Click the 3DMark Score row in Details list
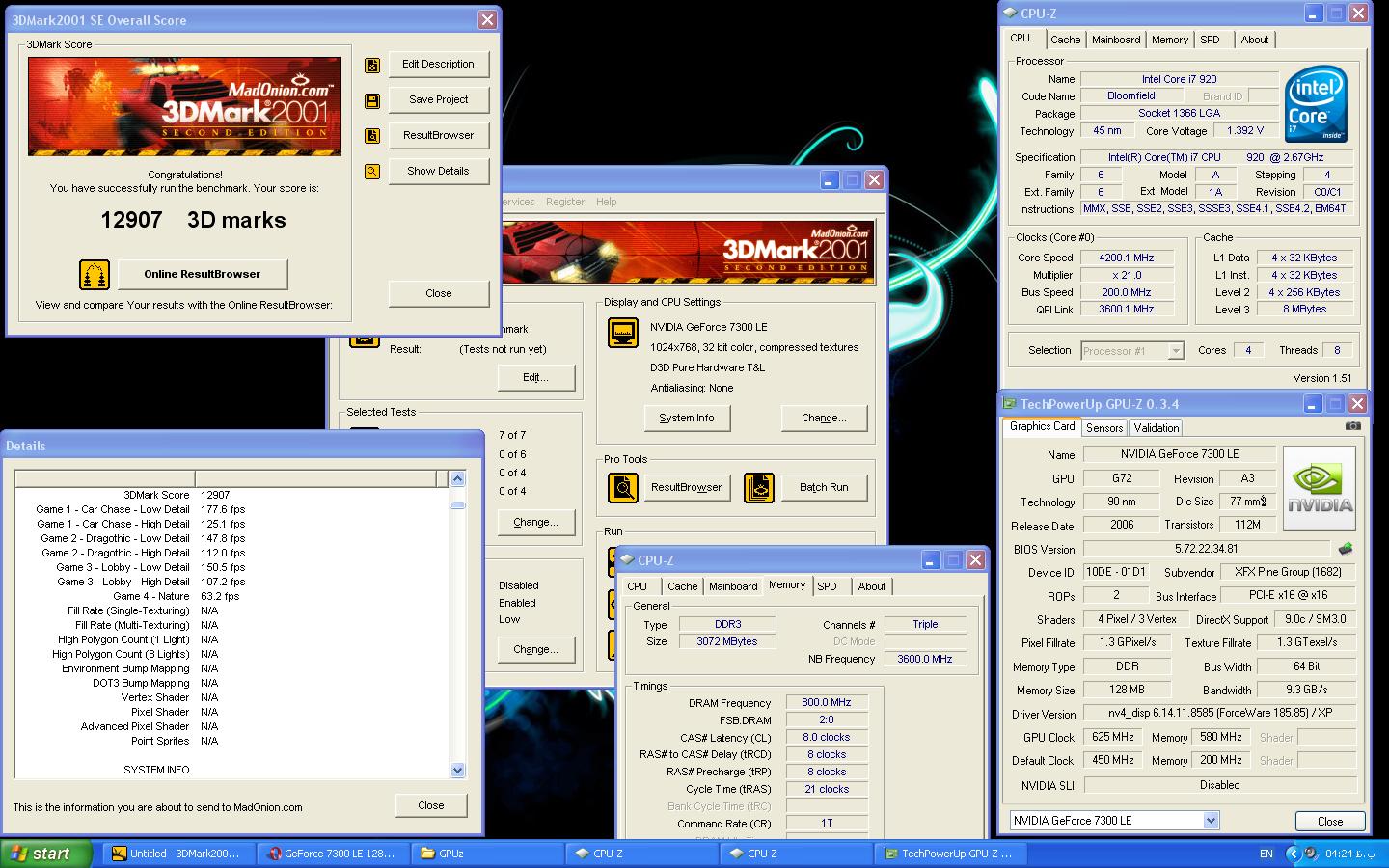 click(x=231, y=496)
